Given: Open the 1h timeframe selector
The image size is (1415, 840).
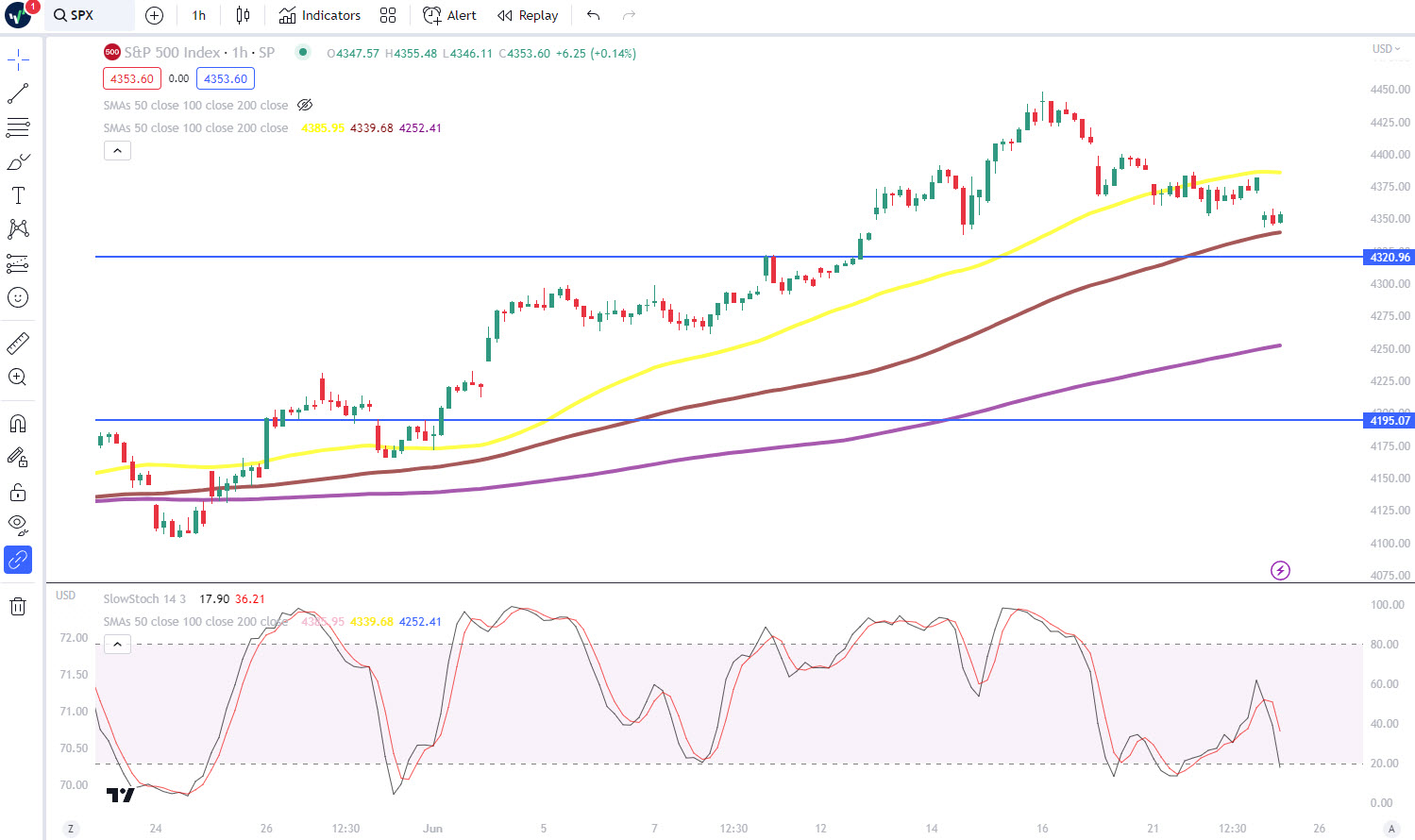Looking at the screenshot, I should (198, 15).
